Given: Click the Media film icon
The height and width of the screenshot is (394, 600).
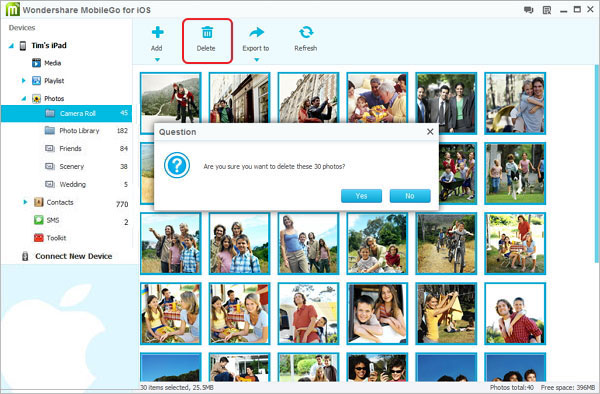Looking at the screenshot, I should [36, 63].
